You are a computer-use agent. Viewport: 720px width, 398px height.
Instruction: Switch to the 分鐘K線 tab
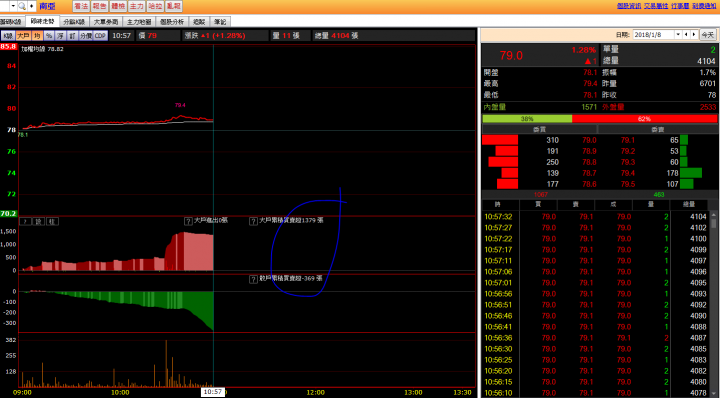(74, 22)
